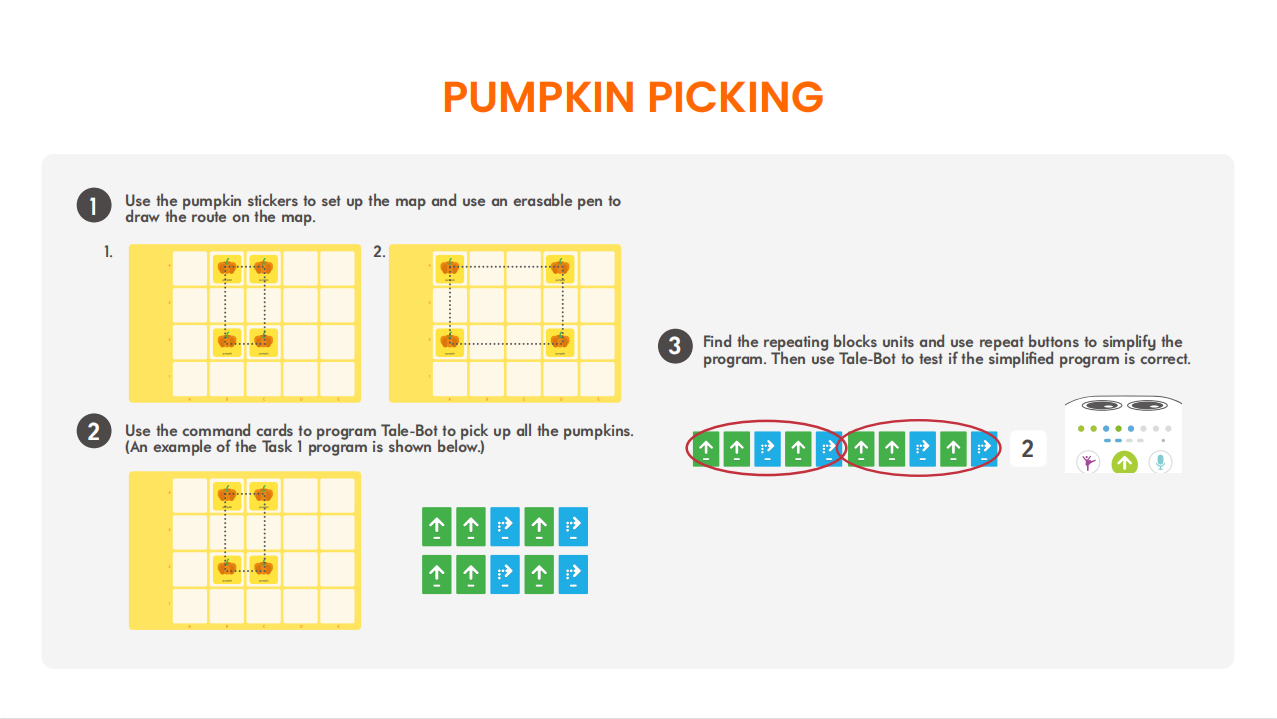This screenshot has height=719, width=1277.
Task: Select the first green forward card in the circled sequence
Action: [x=706, y=449]
